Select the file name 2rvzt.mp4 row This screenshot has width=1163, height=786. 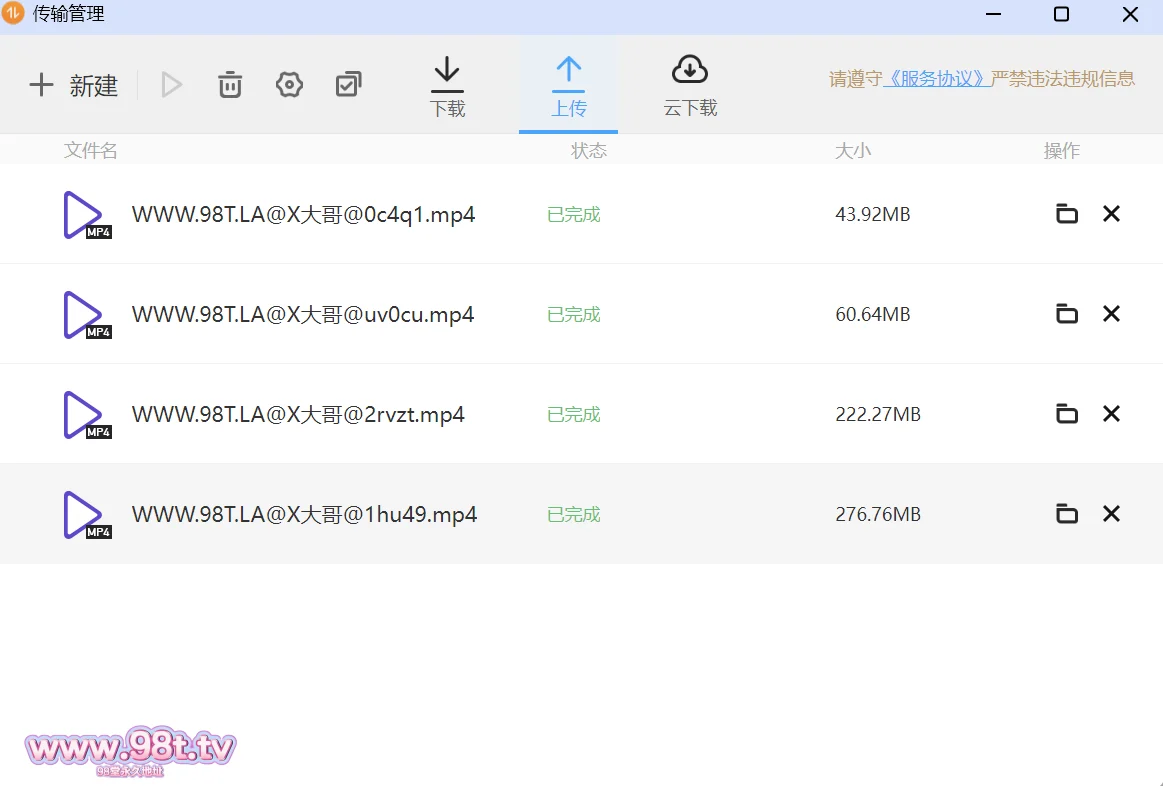(x=298, y=415)
